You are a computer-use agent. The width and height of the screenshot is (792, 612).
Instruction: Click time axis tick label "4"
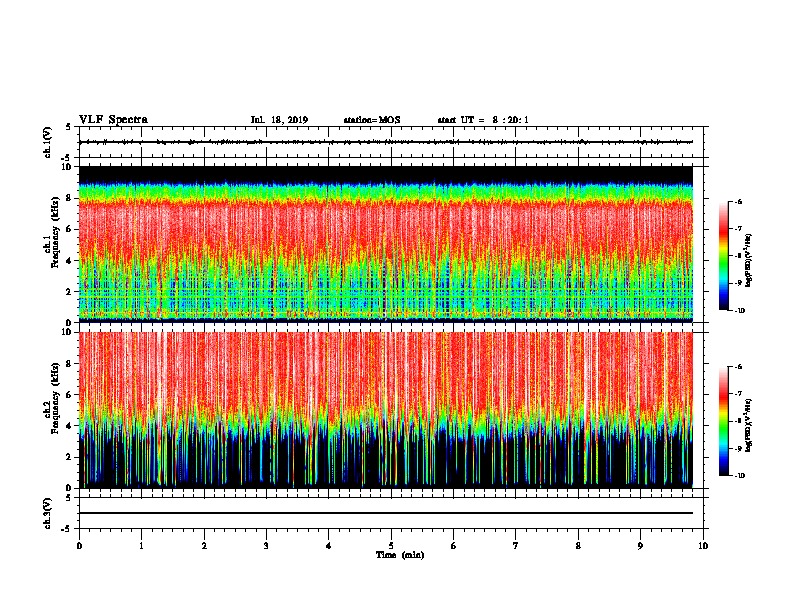(329, 546)
